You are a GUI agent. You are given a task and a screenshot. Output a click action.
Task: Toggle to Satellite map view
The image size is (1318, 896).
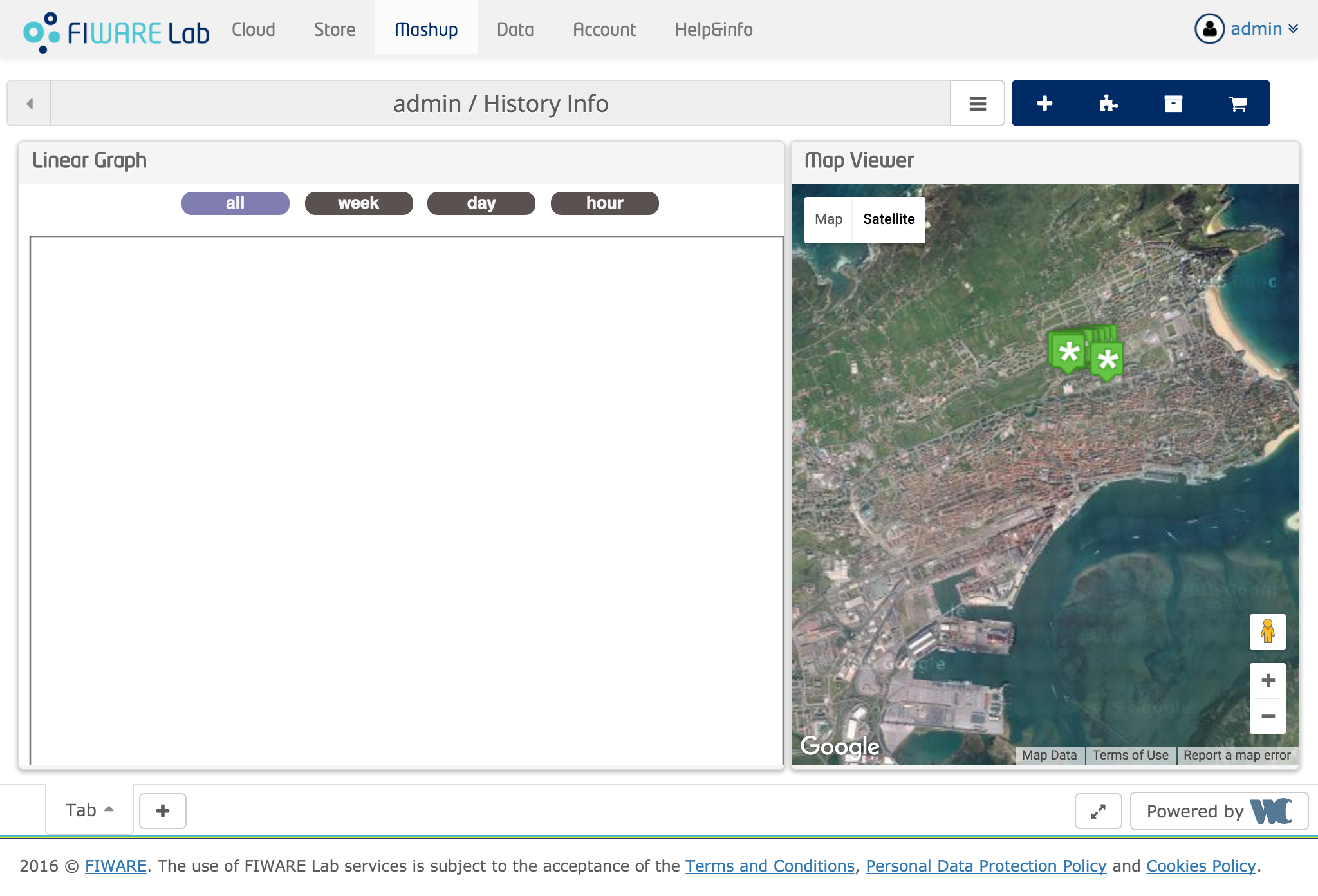[887, 218]
